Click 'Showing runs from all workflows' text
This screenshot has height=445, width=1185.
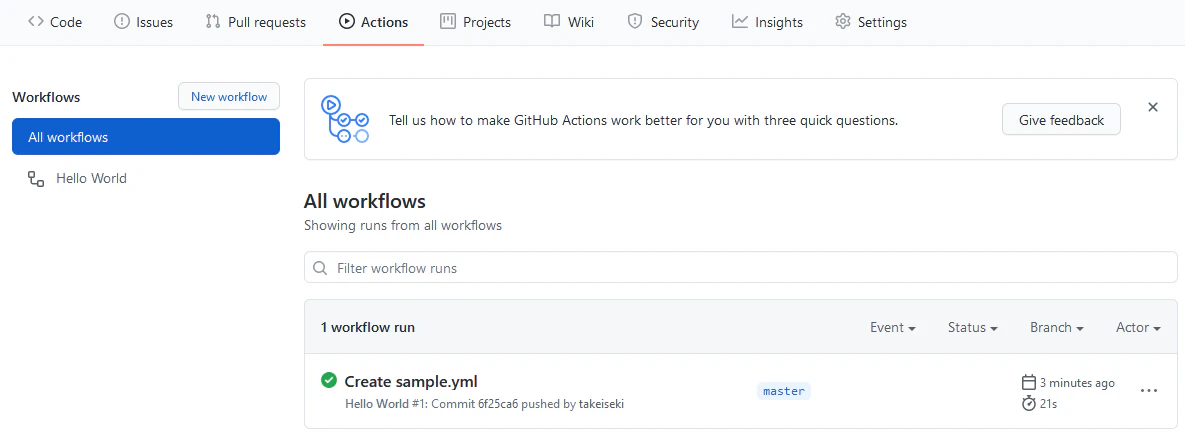403,225
